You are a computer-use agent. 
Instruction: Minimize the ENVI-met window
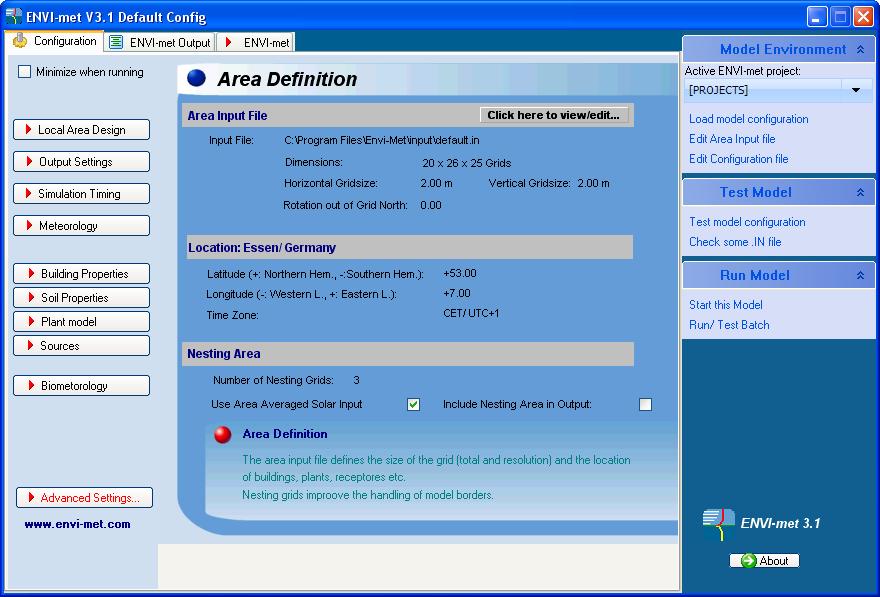pyautogui.click(x=817, y=17)
